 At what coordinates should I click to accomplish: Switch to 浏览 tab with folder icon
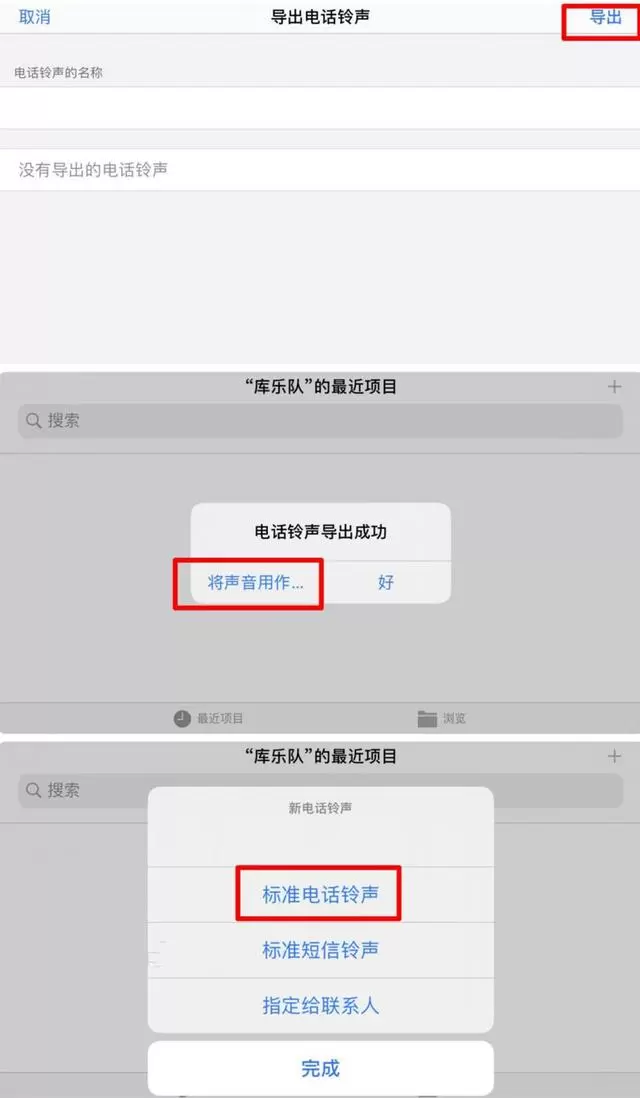442,718
